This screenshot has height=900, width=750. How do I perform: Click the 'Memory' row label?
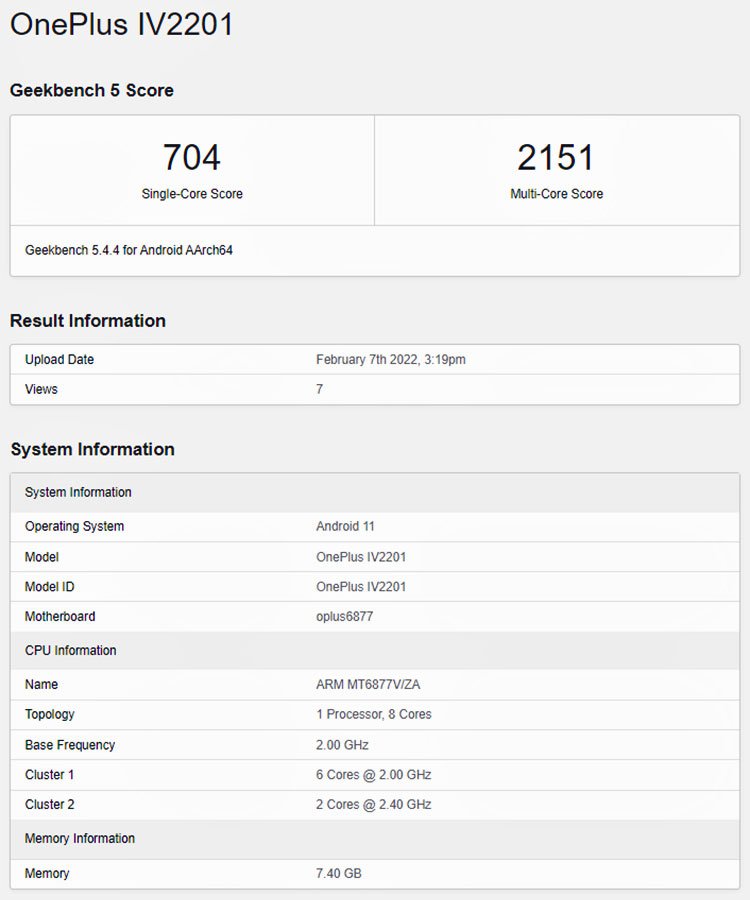47,874
